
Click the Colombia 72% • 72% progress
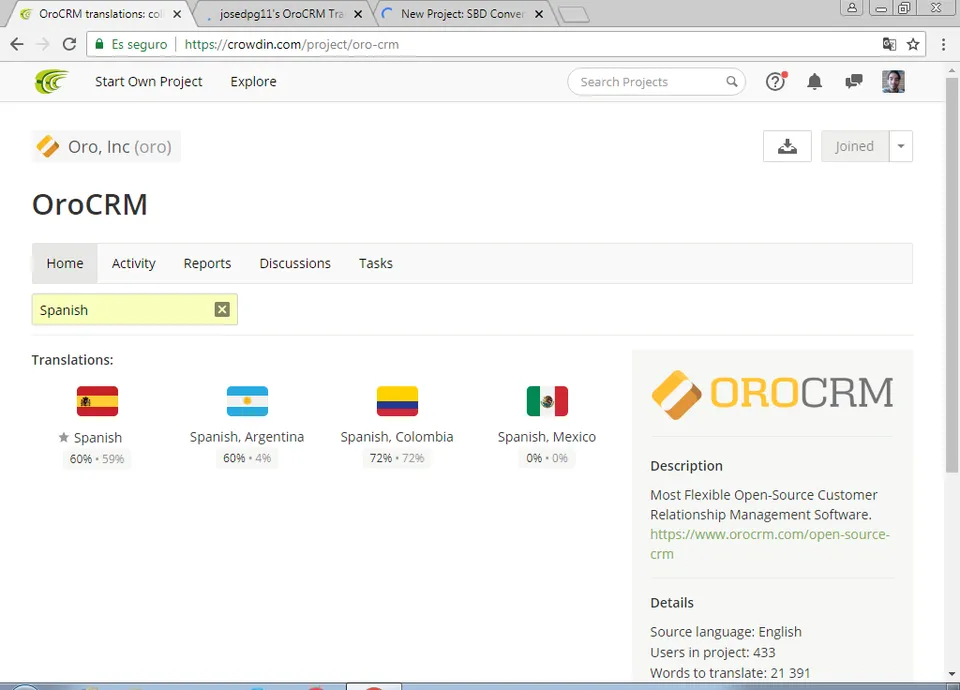tap(397, 458)
